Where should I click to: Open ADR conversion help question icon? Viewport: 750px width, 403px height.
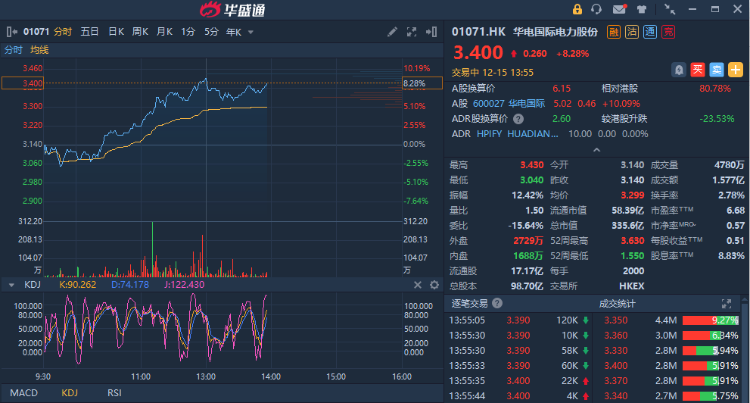pyautogui.click(x=518, y=119)
